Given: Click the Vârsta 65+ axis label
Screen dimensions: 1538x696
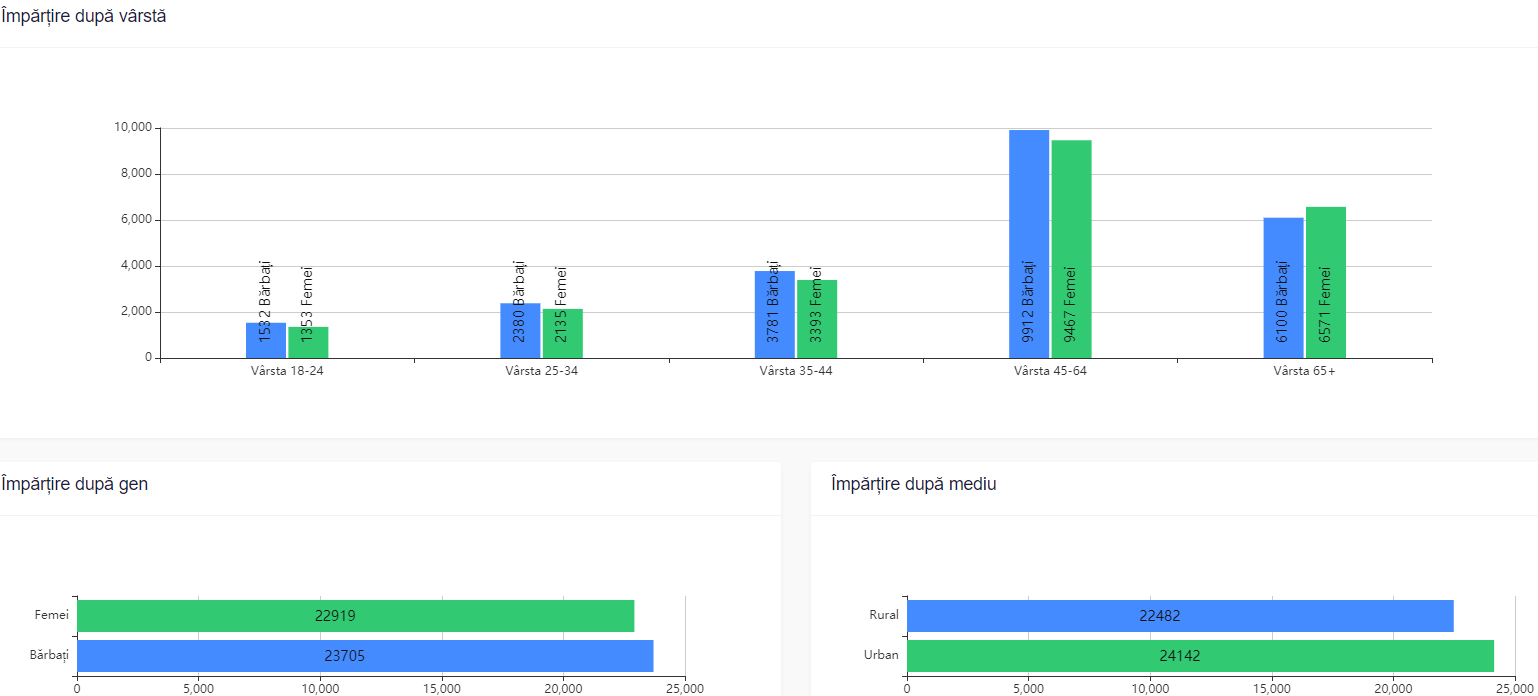Looking at the screenshot, I should 1304,371.
